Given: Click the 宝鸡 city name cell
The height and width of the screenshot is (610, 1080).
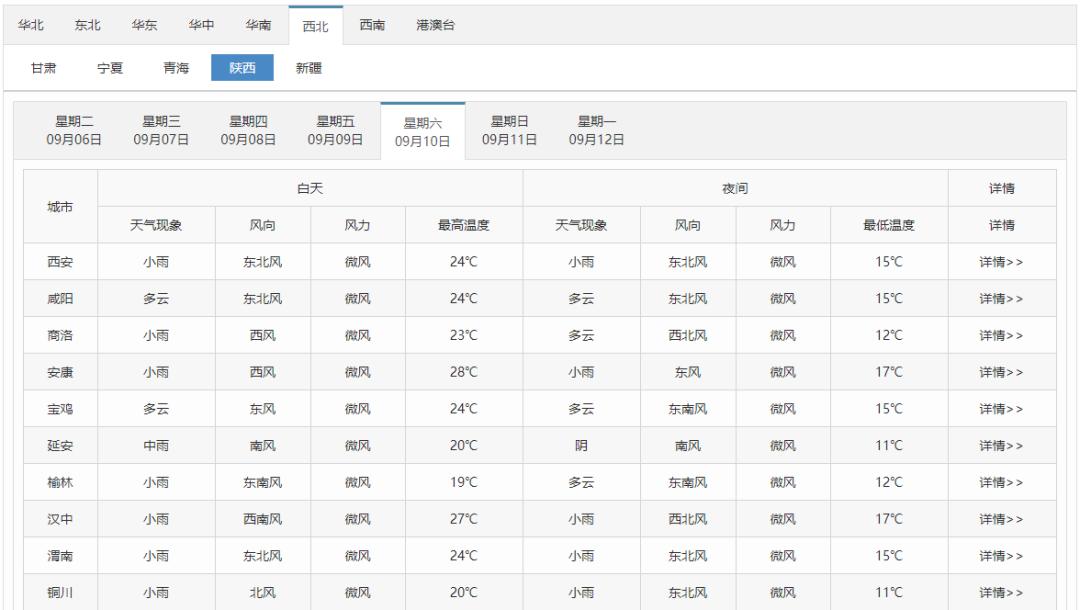Looking at the screenshot, I should (60, 409).
